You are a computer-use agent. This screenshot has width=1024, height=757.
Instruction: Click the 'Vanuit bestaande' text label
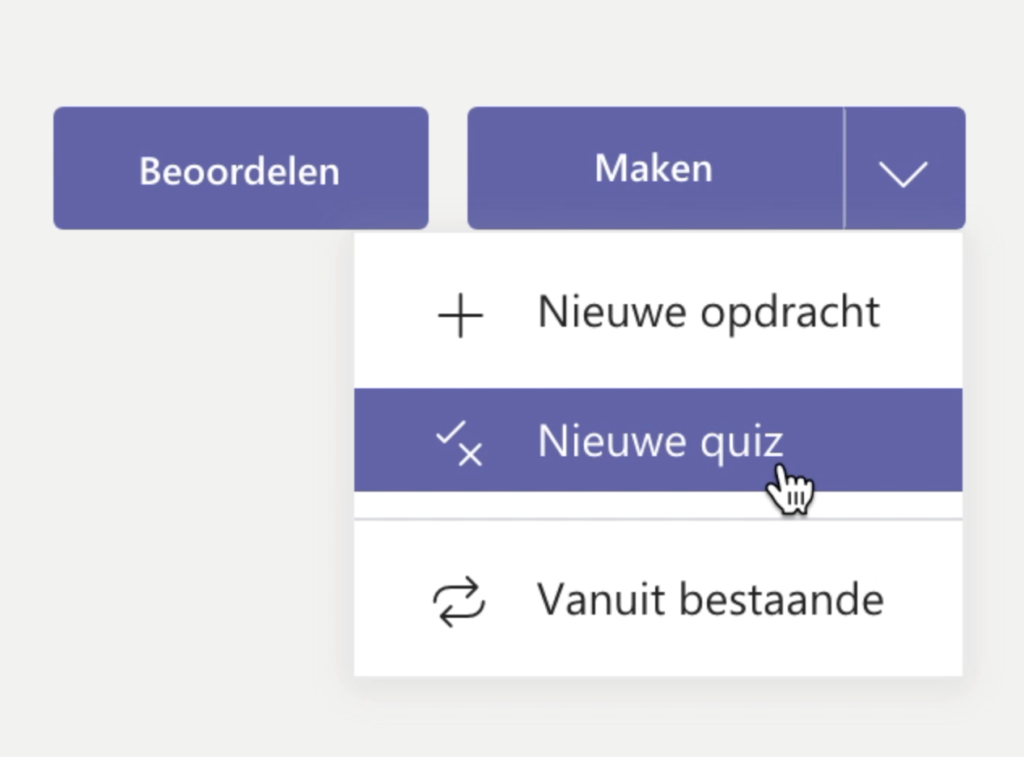710,600
